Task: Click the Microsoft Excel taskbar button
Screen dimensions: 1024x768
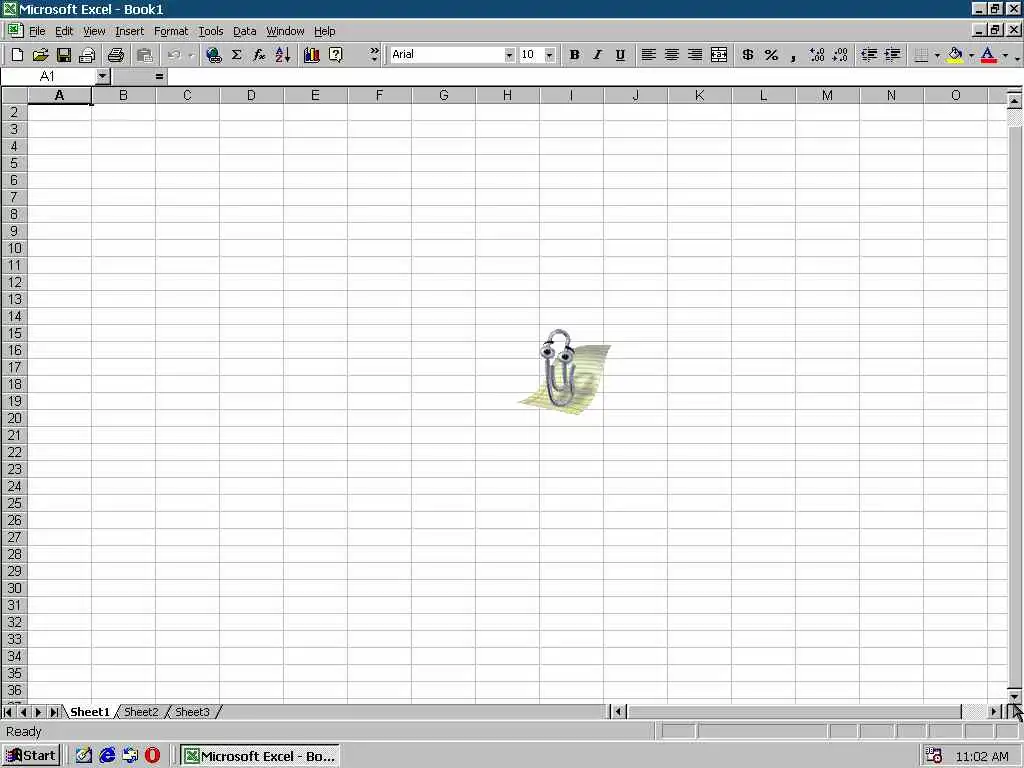Action: [260, 756]
